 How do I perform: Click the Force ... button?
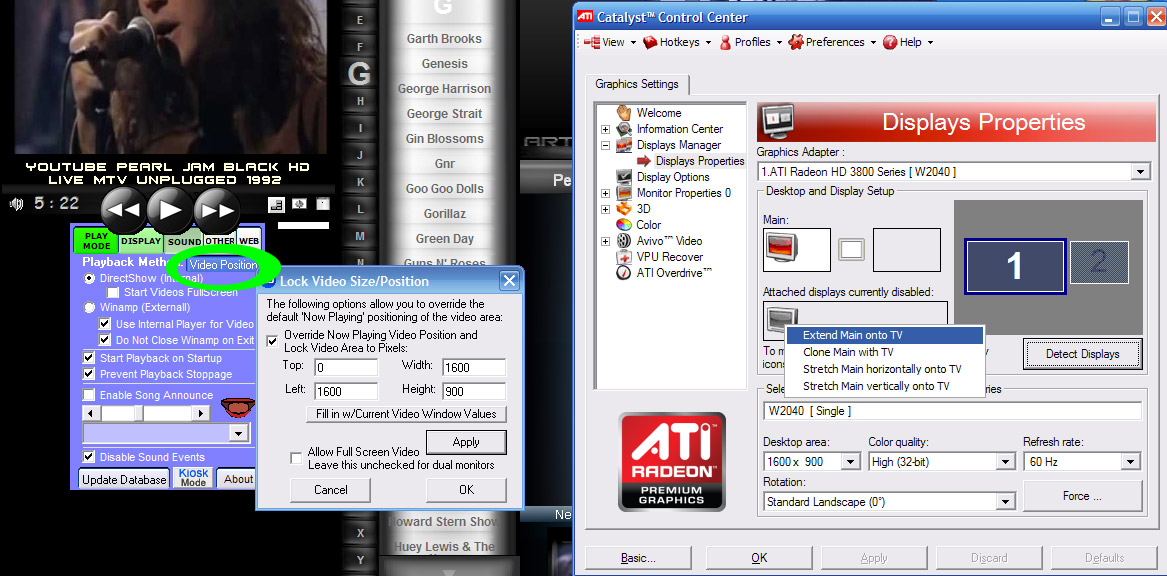1082,496
